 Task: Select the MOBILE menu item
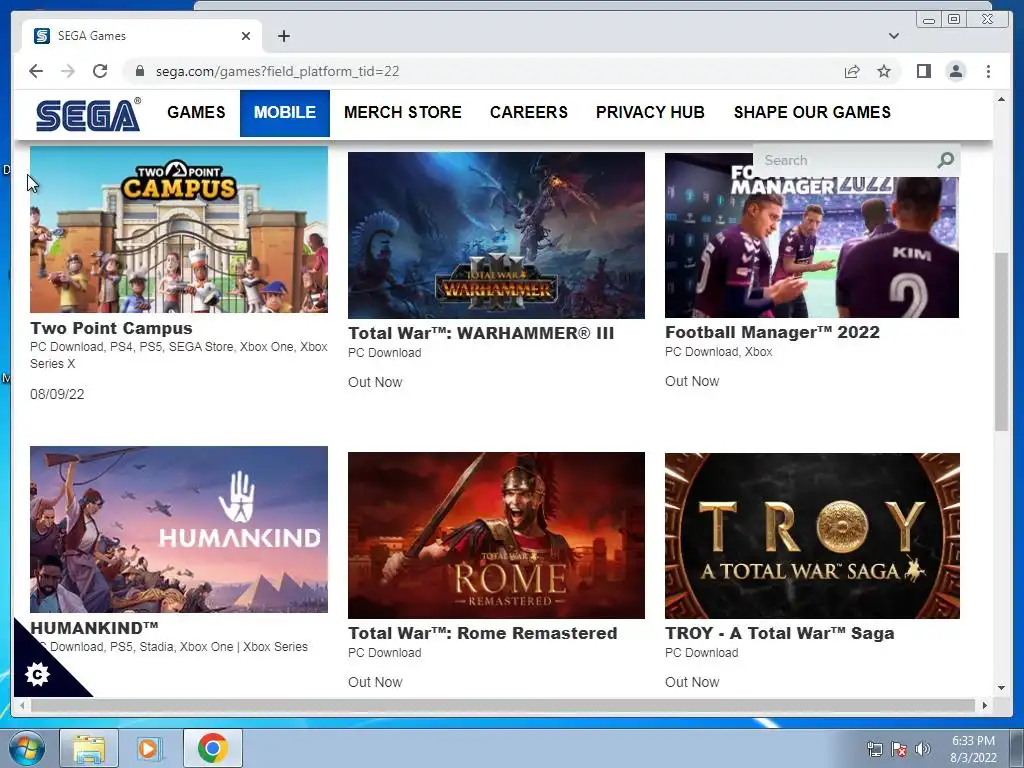(x=285, y=113)
